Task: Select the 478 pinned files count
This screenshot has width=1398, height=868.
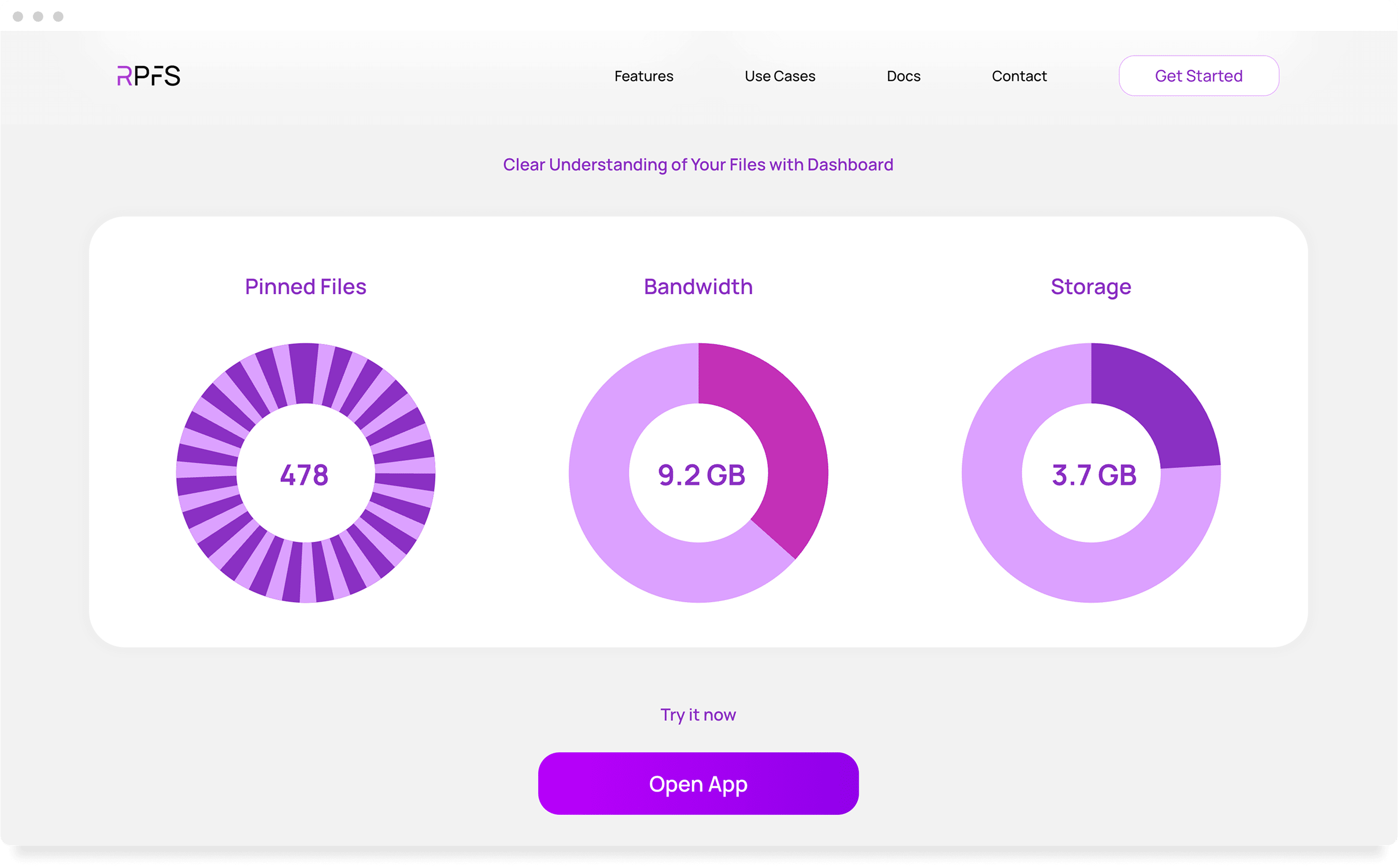Action: [x=305, y=475]
